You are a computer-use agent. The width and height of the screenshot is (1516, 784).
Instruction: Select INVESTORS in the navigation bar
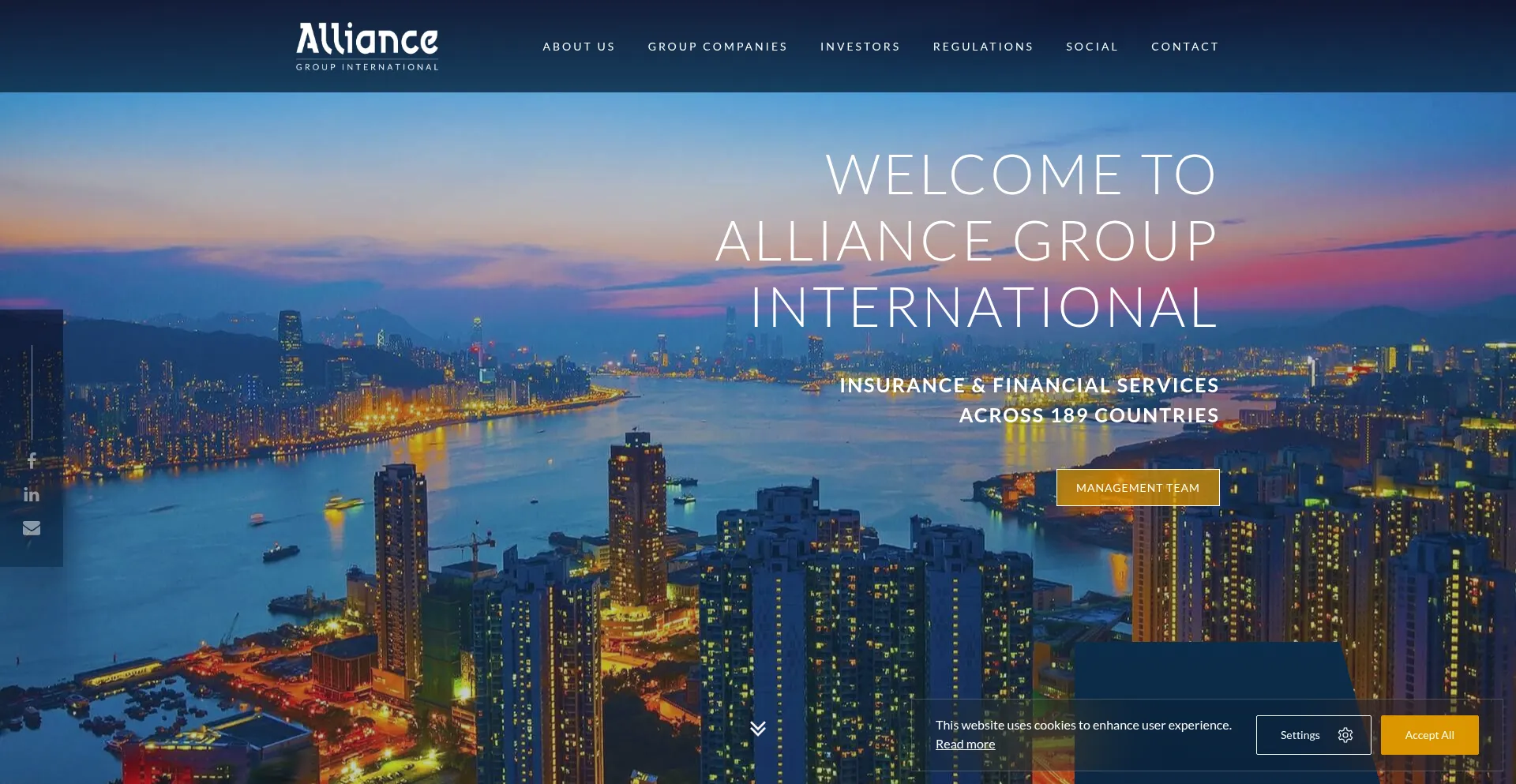(860, 46)
